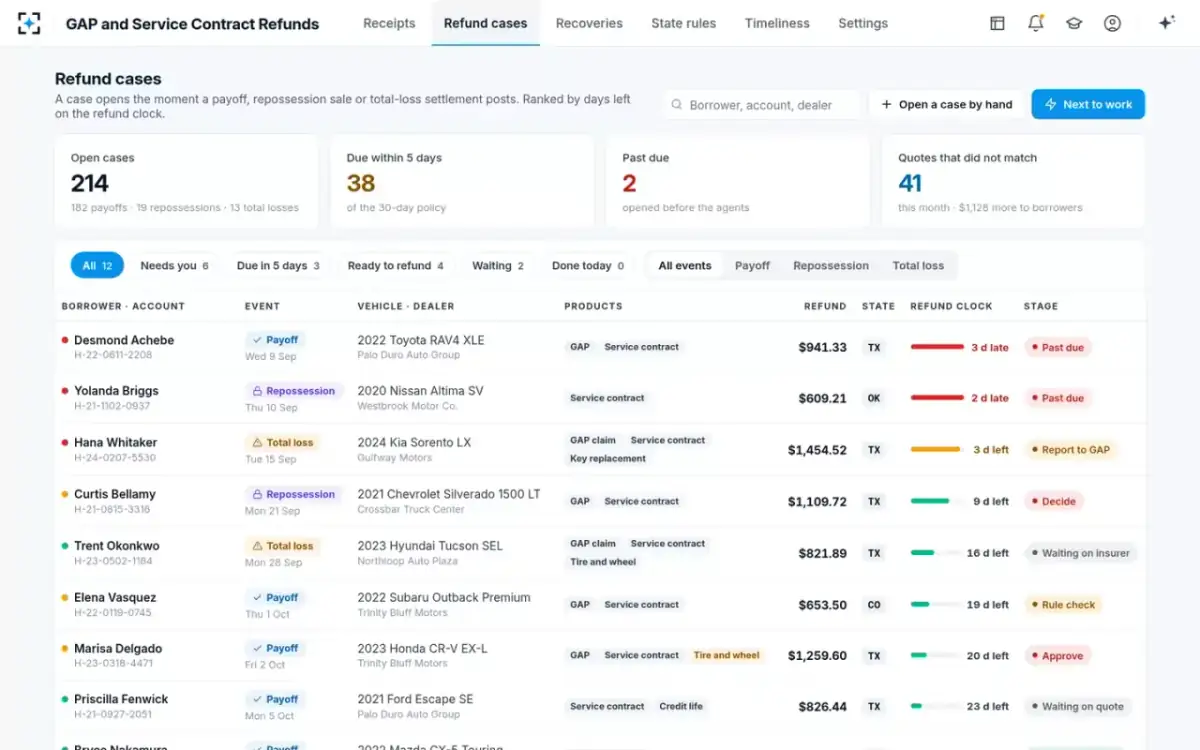The width and height of the screenshot is (1200, 750).
Task: Switch to the Refund cases tab
Action: [485, 23]
